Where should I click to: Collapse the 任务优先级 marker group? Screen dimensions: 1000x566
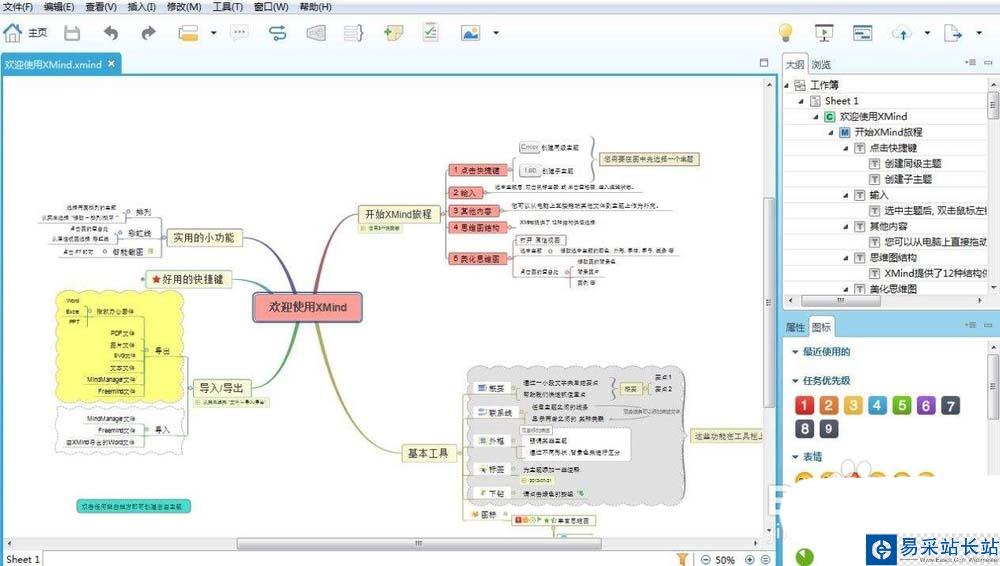click(795, 381)
